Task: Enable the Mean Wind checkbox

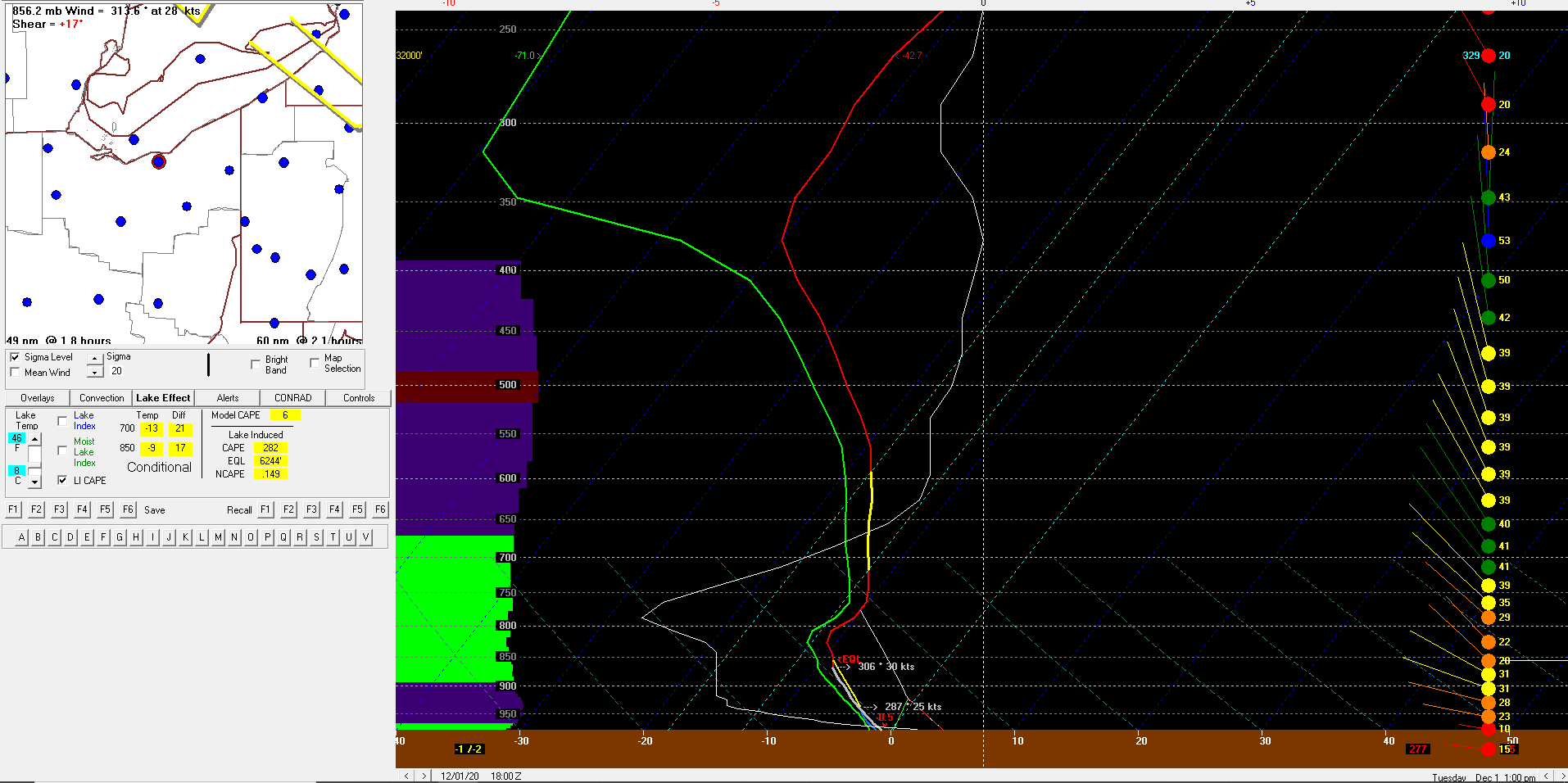Action: pos(15,373)
